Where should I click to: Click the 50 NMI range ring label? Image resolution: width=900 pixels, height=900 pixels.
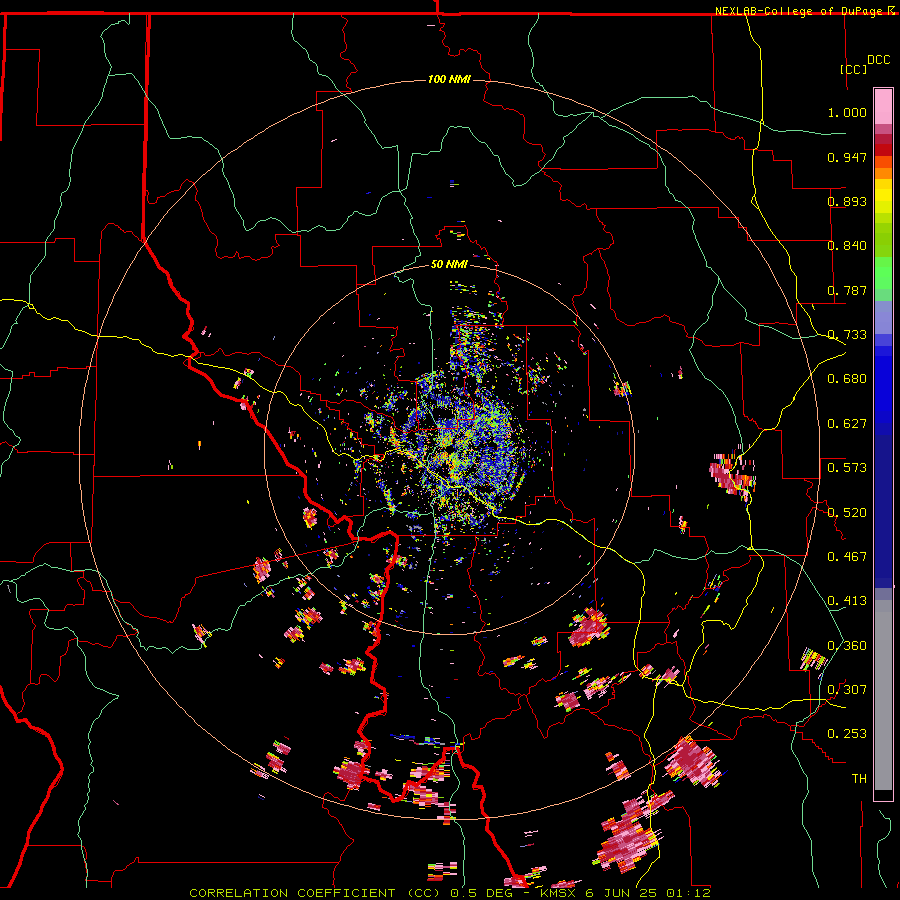click(449, 264)
